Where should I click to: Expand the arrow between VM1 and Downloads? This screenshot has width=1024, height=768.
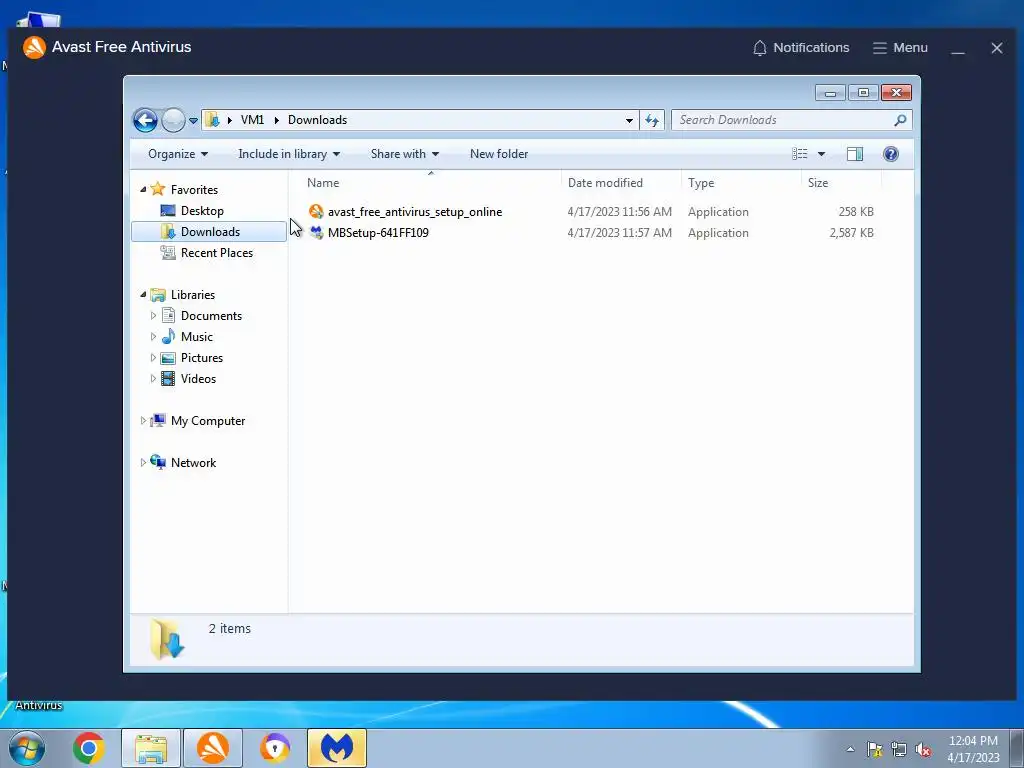(x=276, y=120)
